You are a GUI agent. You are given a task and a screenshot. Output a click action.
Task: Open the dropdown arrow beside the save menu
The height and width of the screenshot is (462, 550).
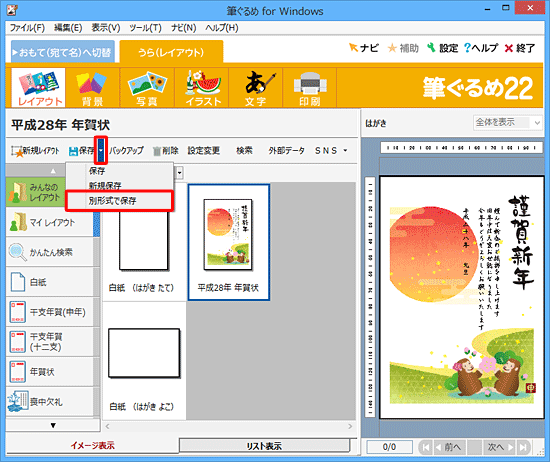(179, 173)
